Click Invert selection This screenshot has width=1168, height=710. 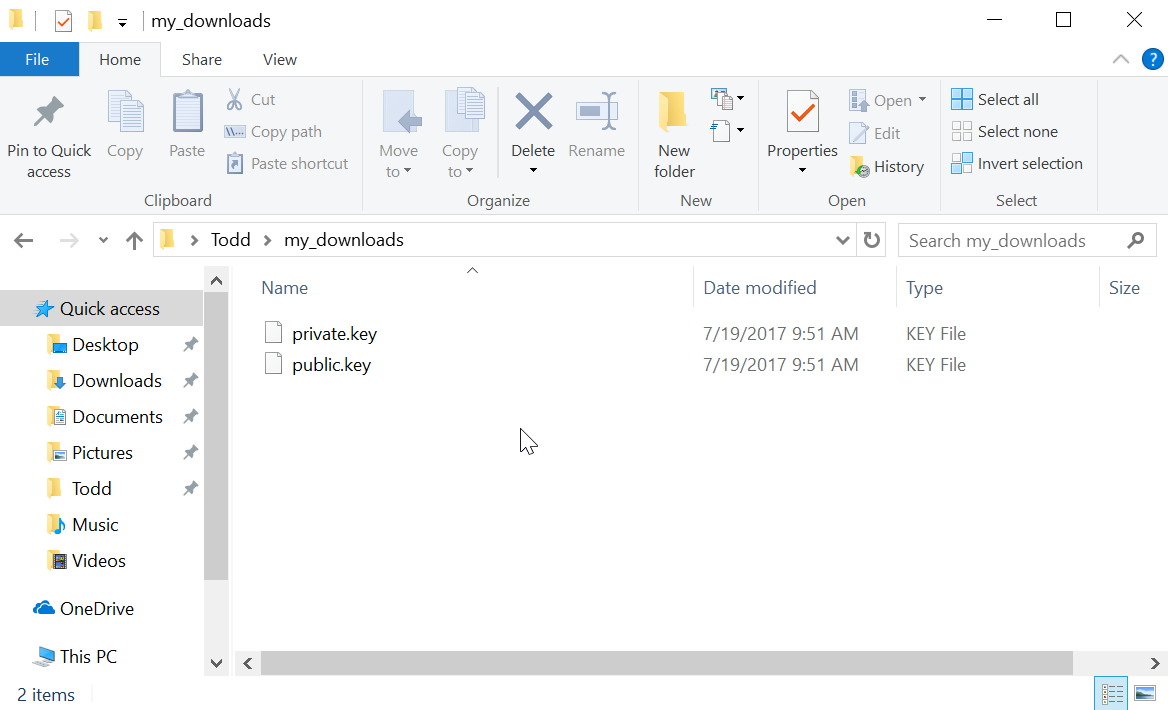pyautogui.click(x=1017, y=164)
